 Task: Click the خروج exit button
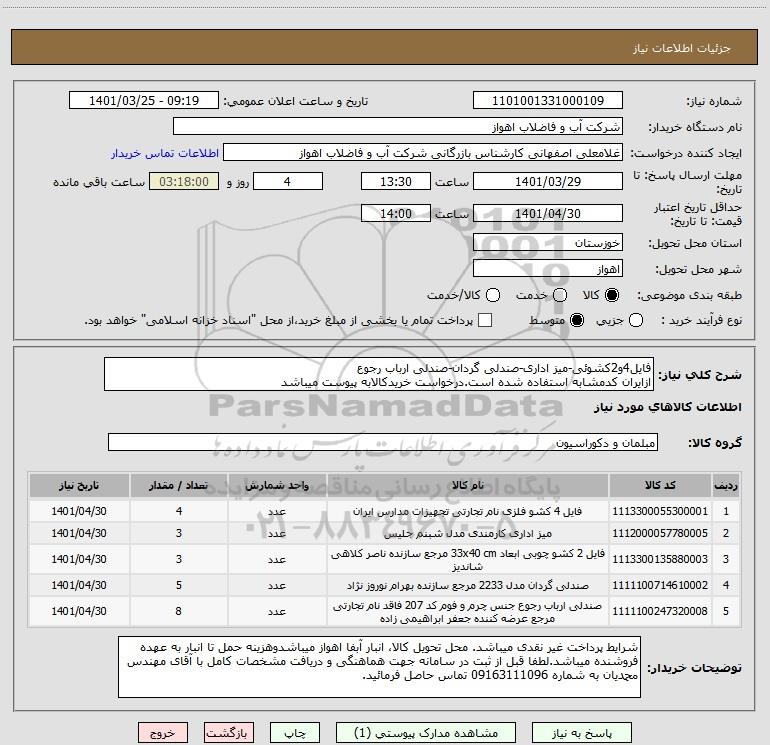click(x=163, y=733)
